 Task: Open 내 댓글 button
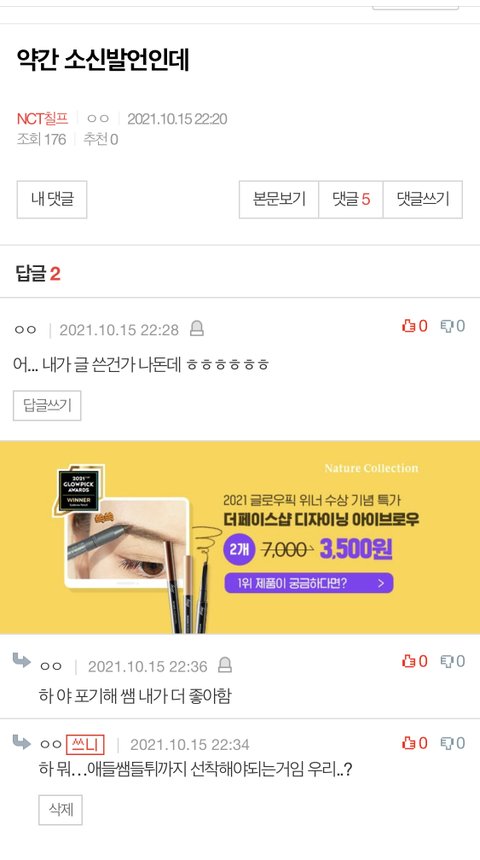coord(52,200)
